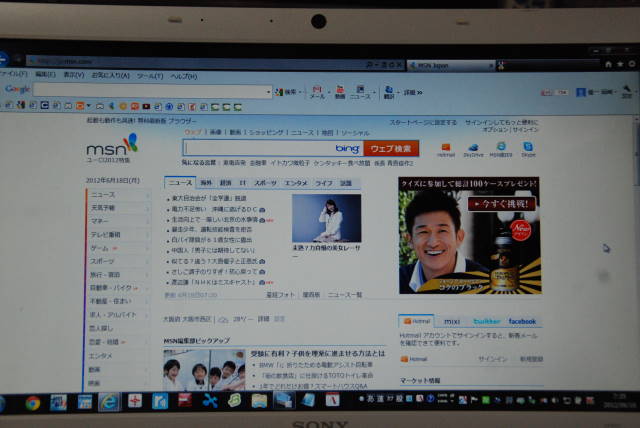This screenshot has height=428, width=640.
Task: Open the Hotmail icon beside Bing search
Action: [446, 150]
